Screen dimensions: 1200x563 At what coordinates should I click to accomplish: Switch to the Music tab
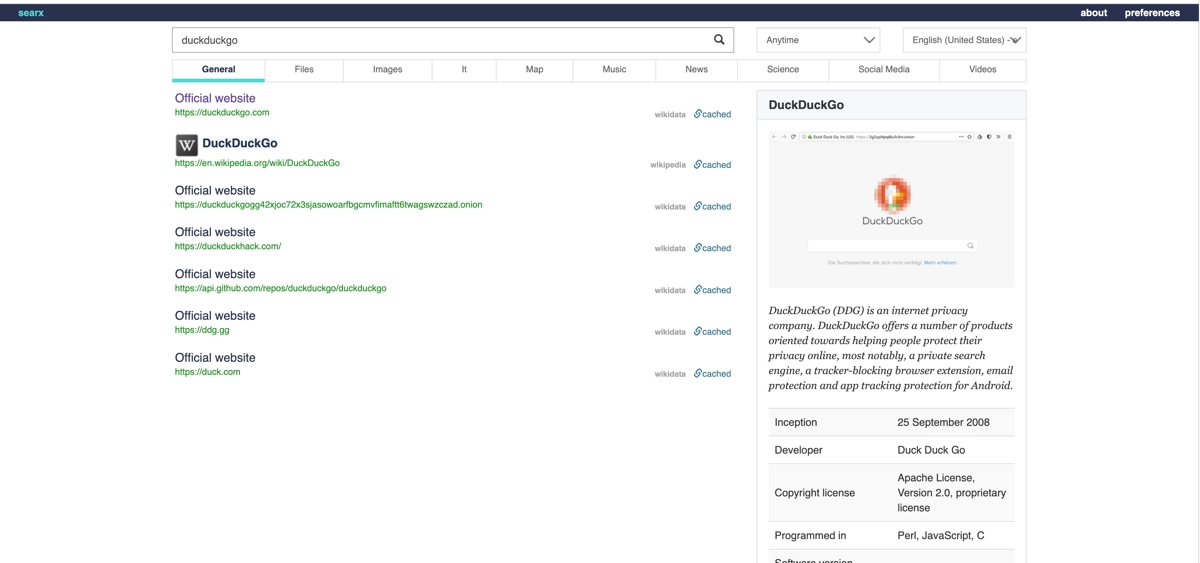click(614, 70)
